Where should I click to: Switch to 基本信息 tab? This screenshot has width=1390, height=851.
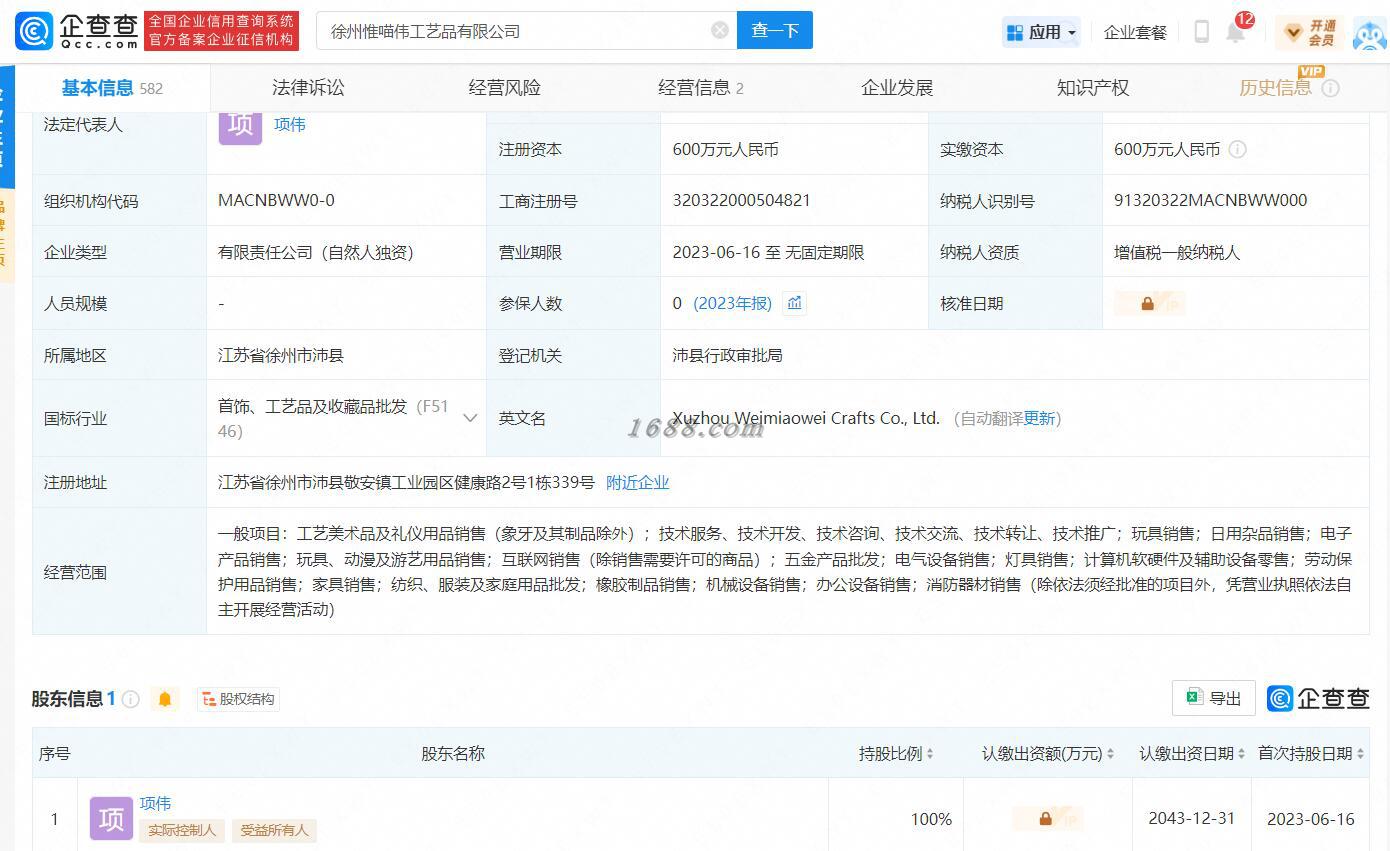point(112,88)
